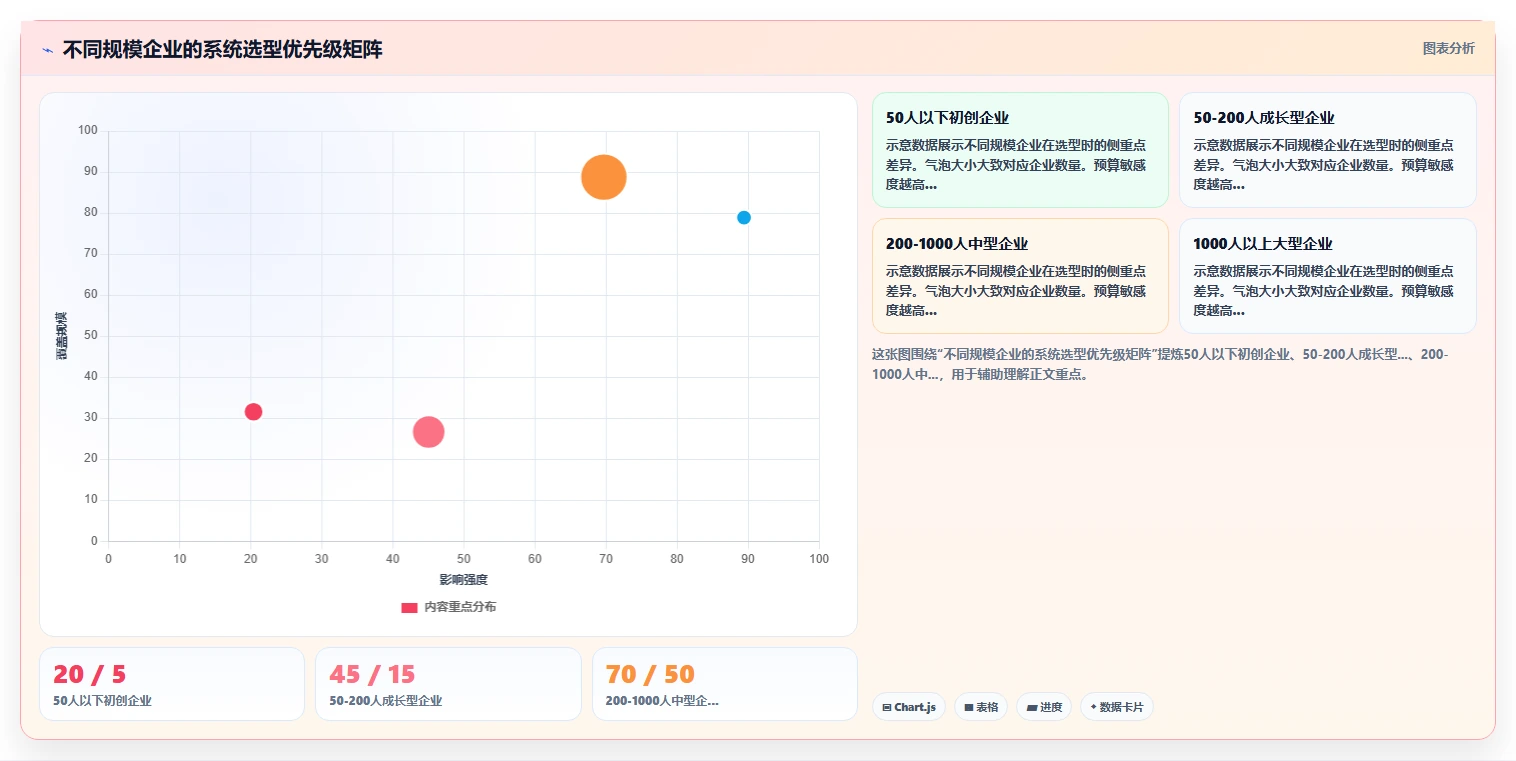Click the 内容重点分布 legend text
The width and height of the screenshot is (1516, 761).
(x=460, y=607)
